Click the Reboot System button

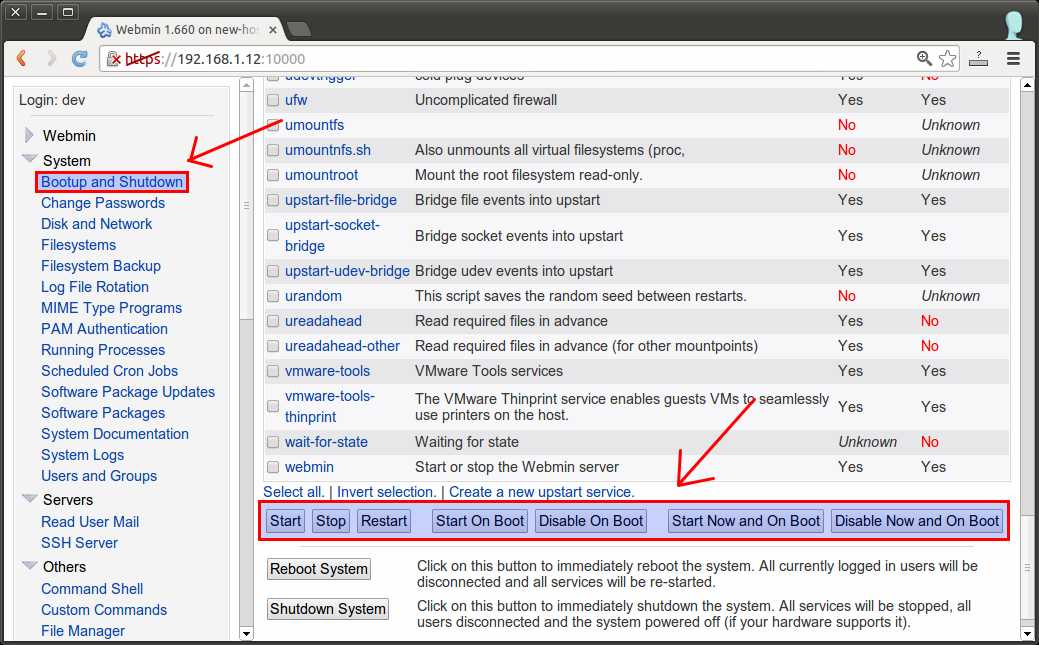(319, 569)
